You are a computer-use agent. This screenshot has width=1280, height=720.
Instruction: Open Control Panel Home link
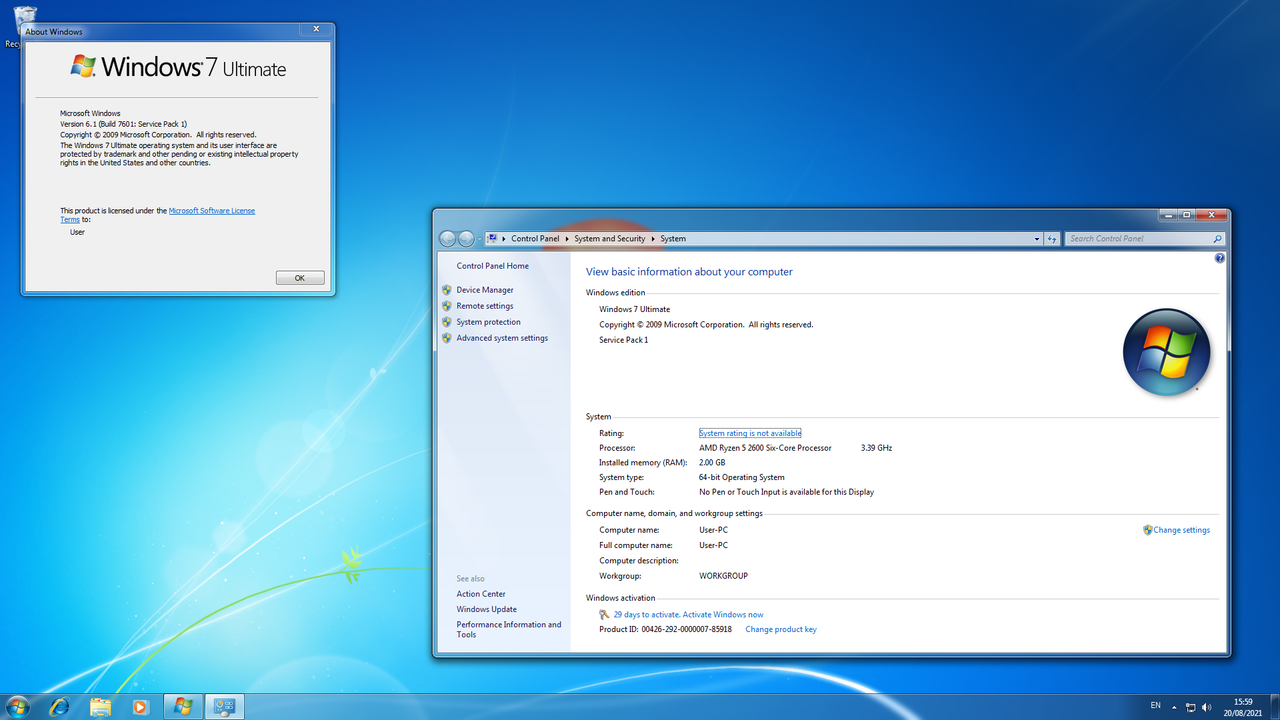click(x=493, y=266)
